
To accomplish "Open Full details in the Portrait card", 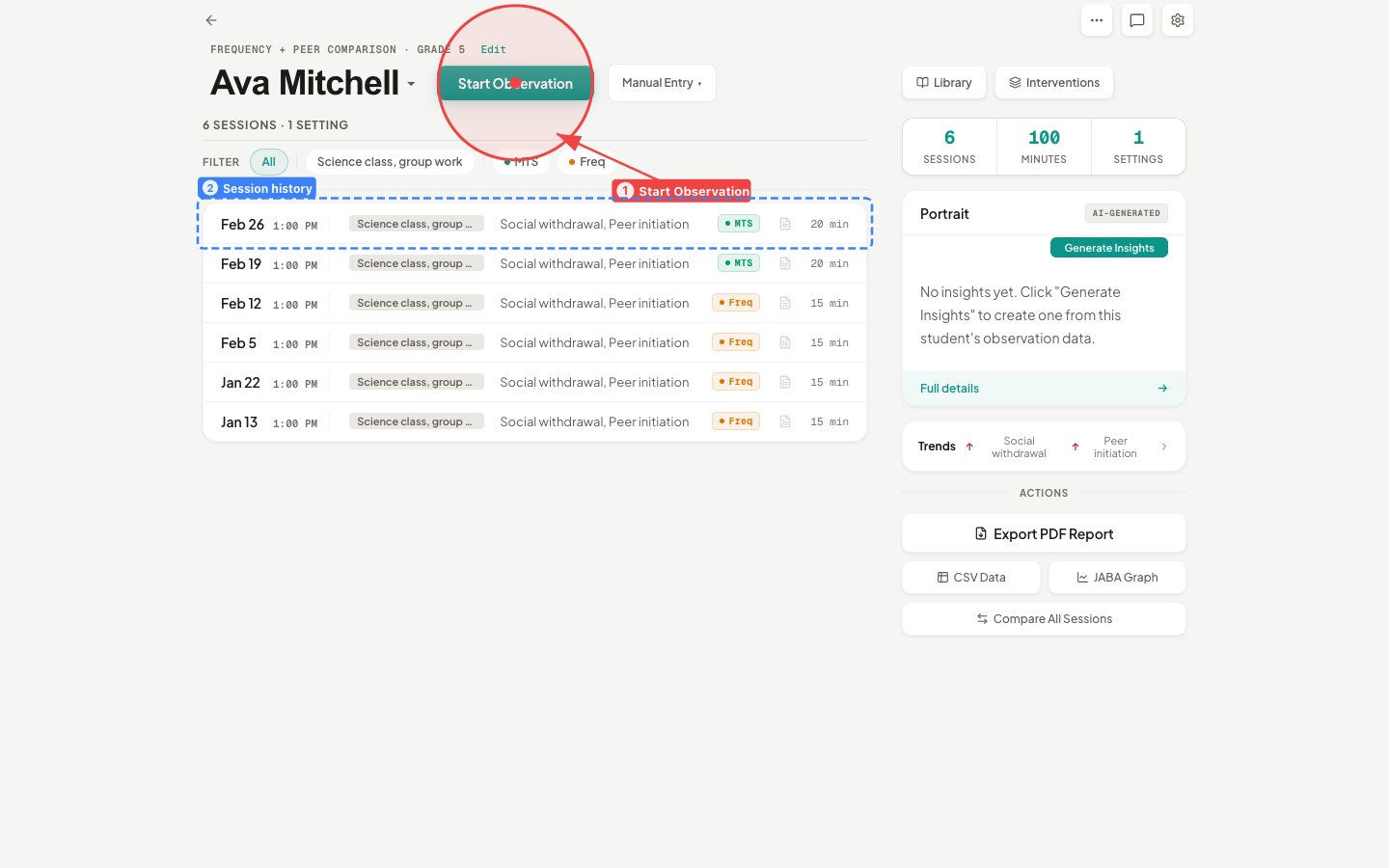I will [948, 388].
